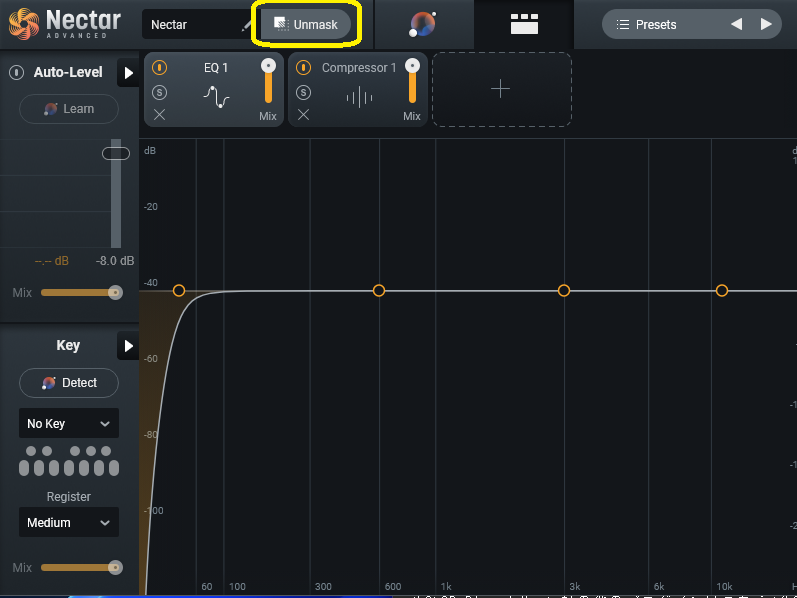The height and width of the screenshot is (598, 797).
Task: Select EQ node near 600 Hz
Action: click(379, 290)
